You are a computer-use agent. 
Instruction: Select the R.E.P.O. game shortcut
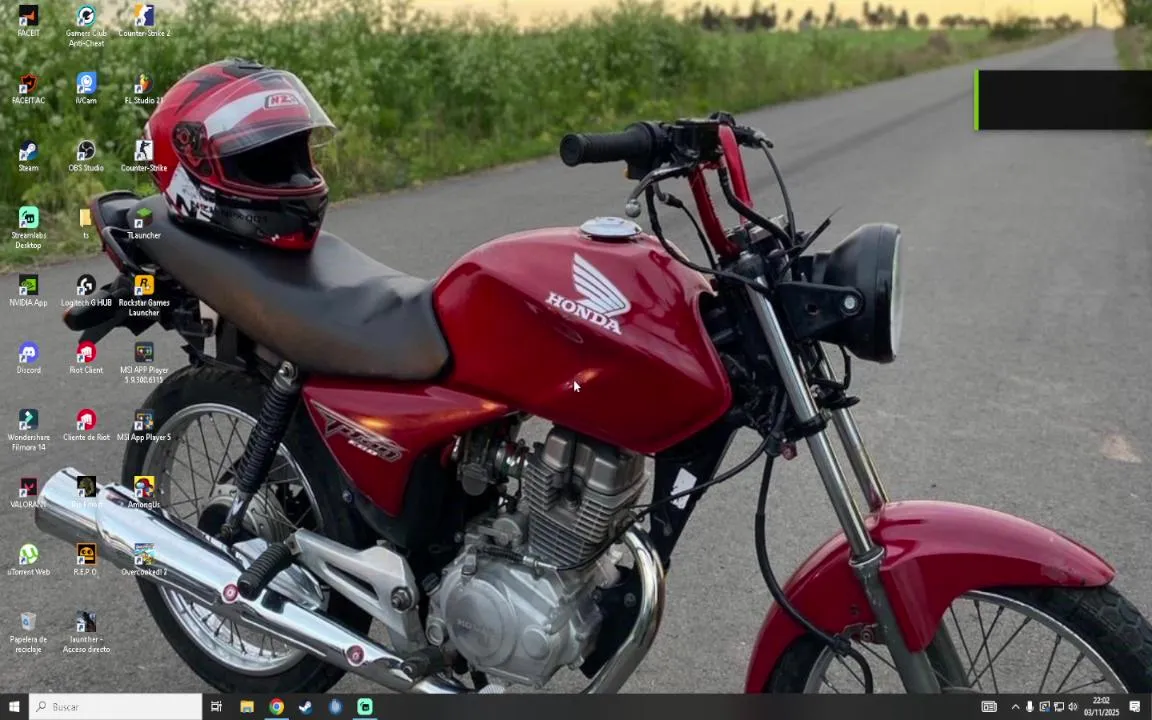tap(86, 560)
